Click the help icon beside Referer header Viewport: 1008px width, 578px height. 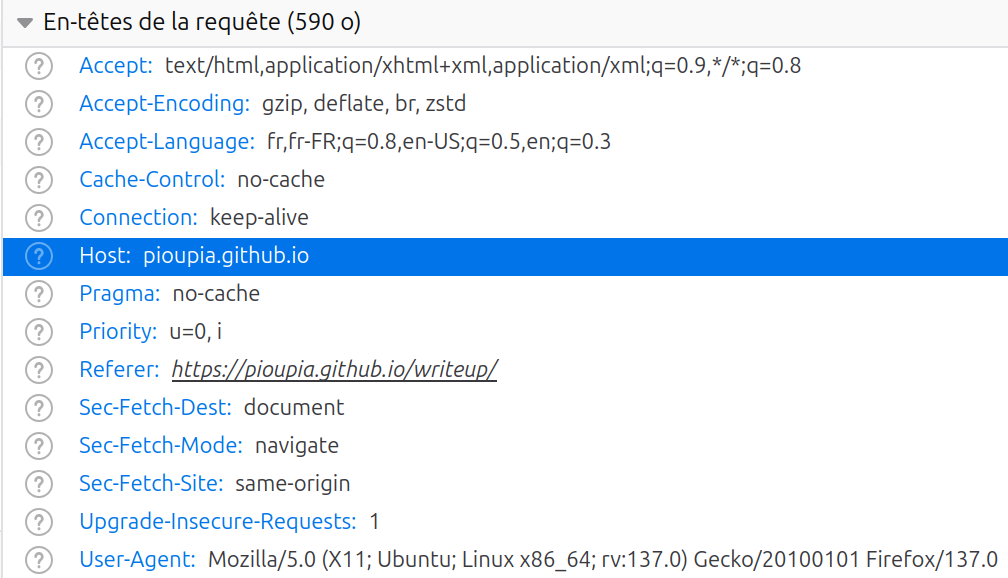coord(38,370)
